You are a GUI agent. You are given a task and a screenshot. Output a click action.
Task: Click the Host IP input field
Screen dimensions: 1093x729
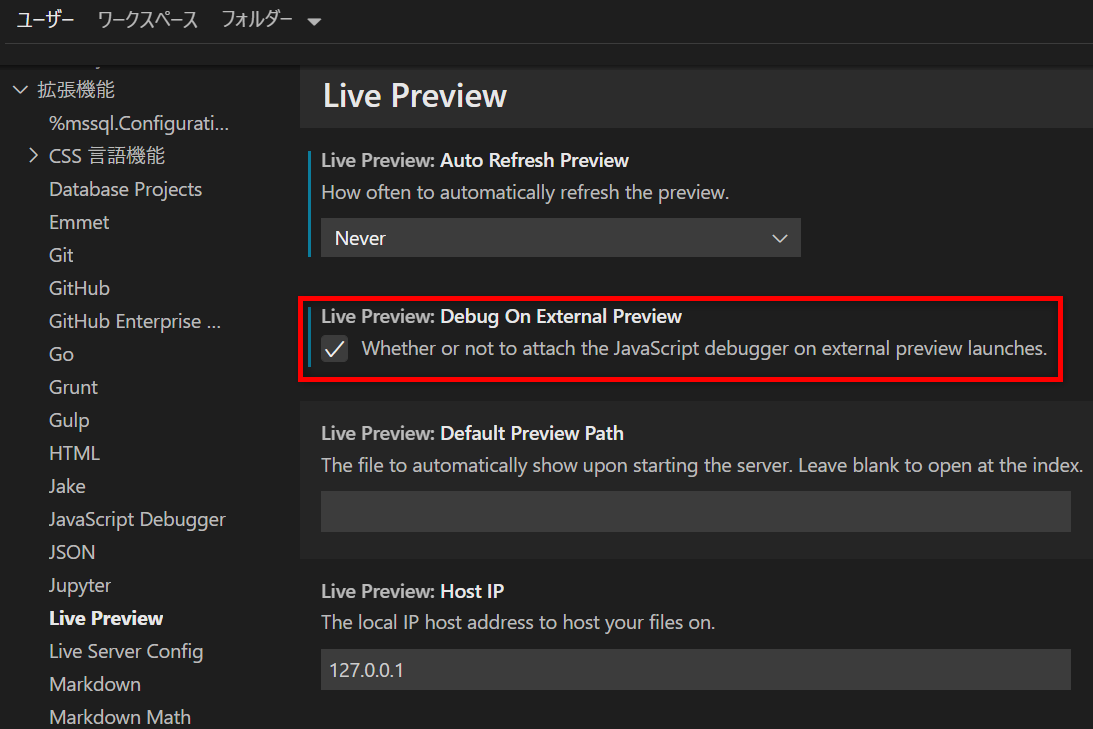point(695,670)
